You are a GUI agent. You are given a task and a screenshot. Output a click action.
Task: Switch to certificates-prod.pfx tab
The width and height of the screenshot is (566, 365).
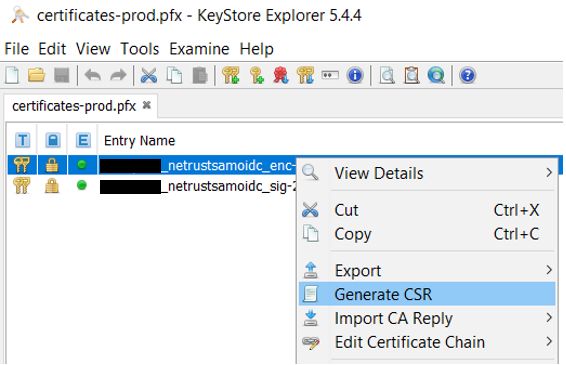pyautogui.click(x=74, y=106)
